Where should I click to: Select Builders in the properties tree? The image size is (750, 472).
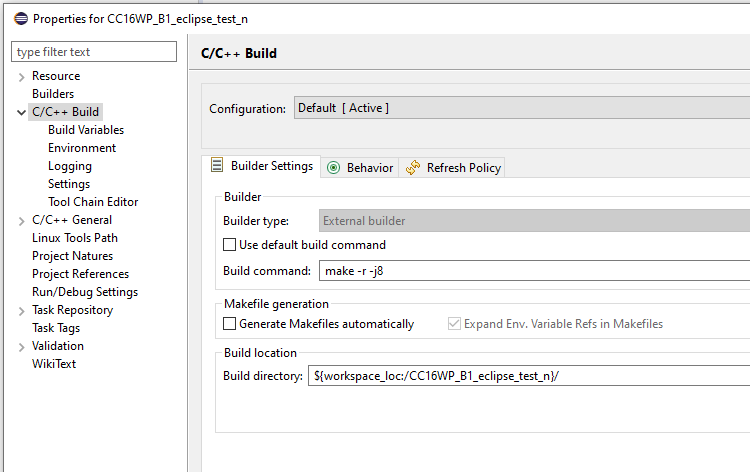[x=53, y=94]
